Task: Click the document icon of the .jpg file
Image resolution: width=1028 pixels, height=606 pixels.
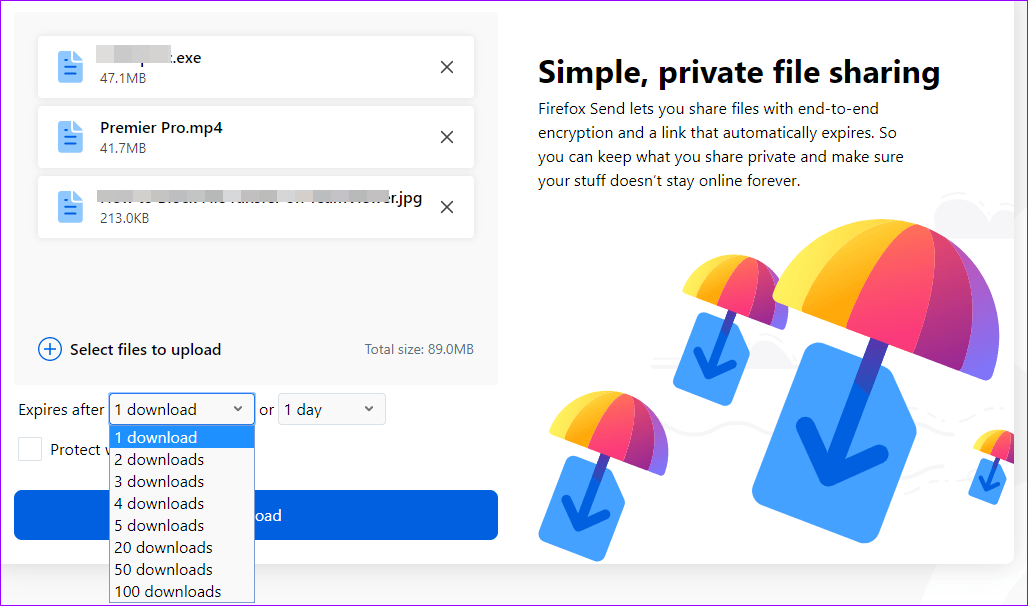Action: click(70, 207)
